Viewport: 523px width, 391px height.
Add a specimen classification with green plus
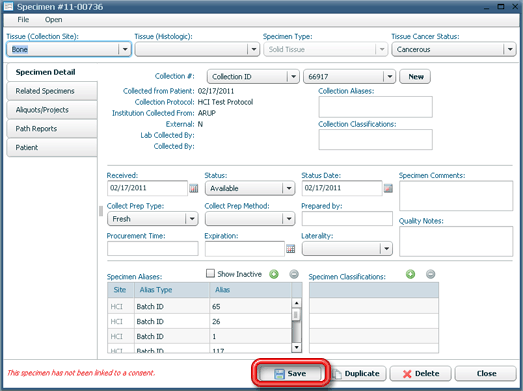coord(410,274)
